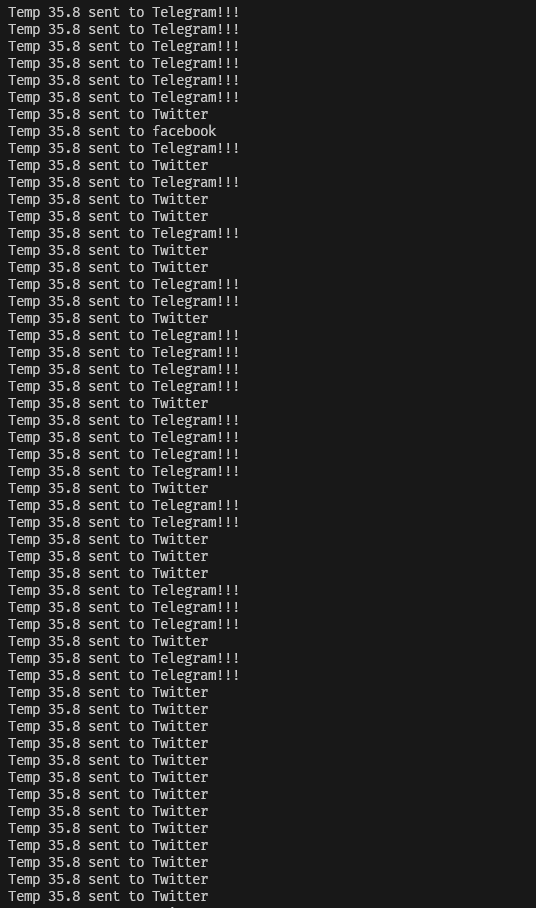Click "to" on the facebook log line
Viewport: 536px width, 908px height.
pos(136,131)
